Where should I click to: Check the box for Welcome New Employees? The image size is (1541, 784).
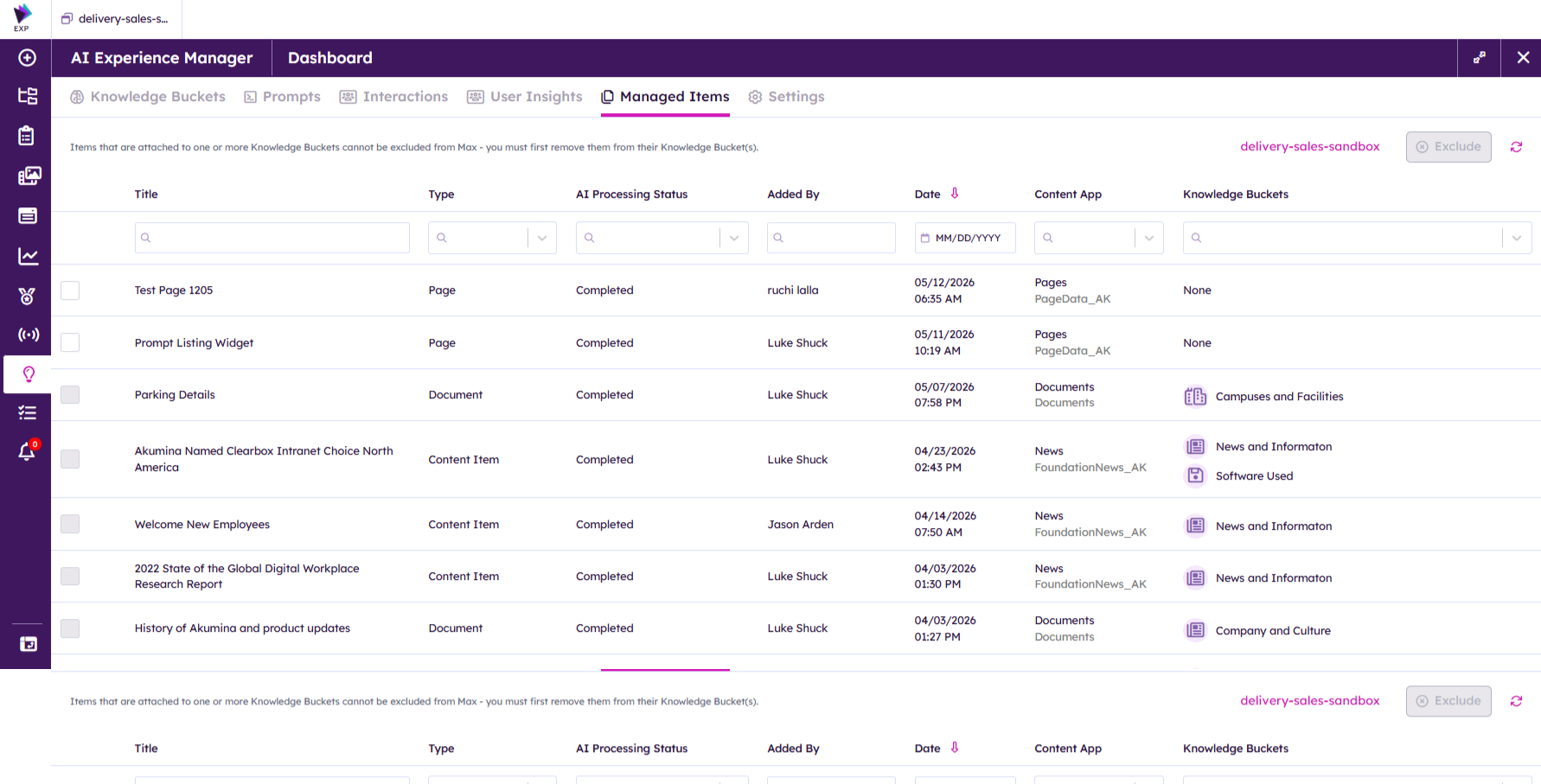pyautogui.click(x=70, y=524)
